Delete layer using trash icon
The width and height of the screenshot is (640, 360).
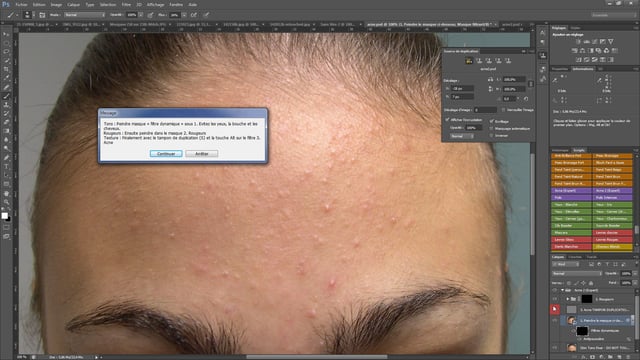click(x=629, y=357)
